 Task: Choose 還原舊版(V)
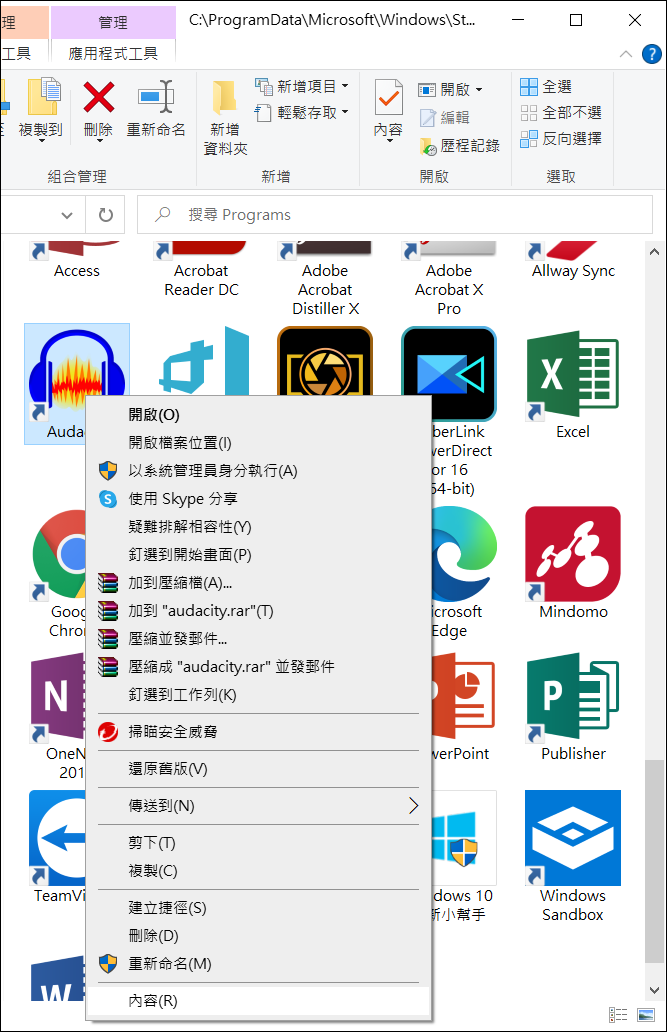pos(258,769)
